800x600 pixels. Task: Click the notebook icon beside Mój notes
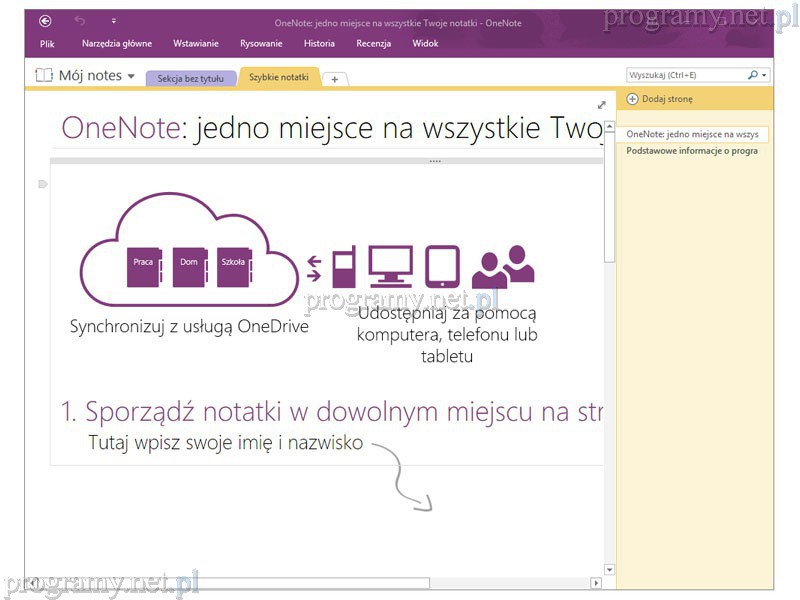(44, 75)
